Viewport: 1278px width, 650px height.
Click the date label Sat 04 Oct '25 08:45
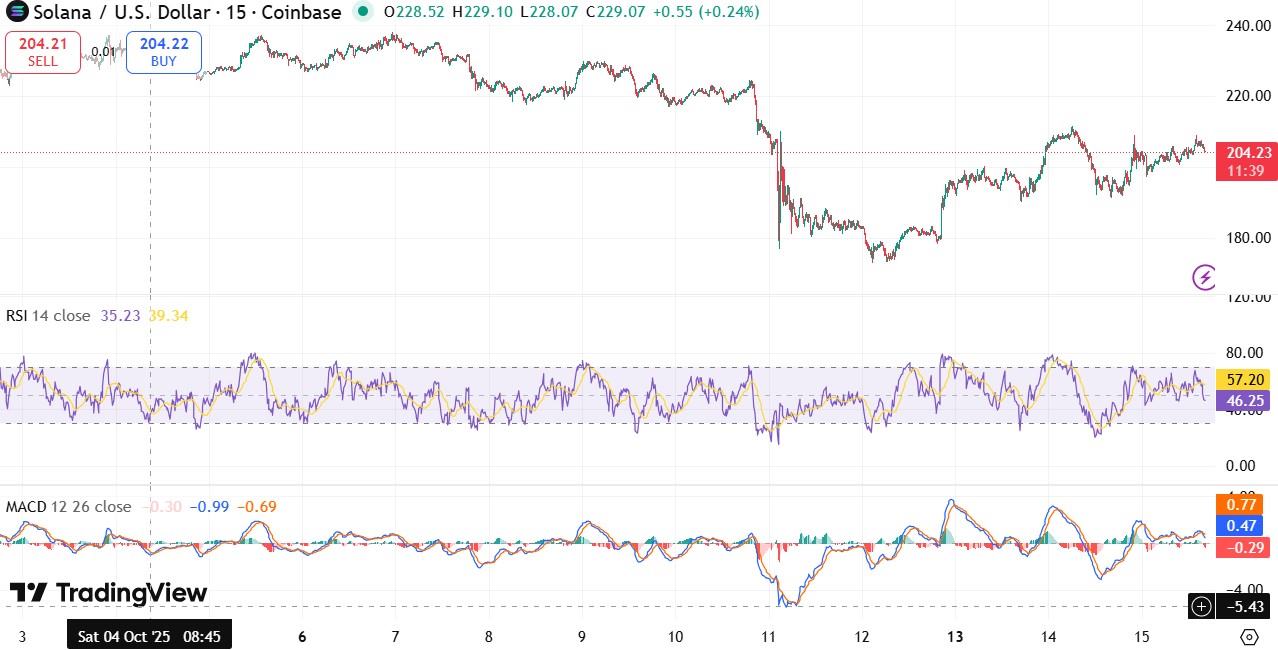(149, 636)
